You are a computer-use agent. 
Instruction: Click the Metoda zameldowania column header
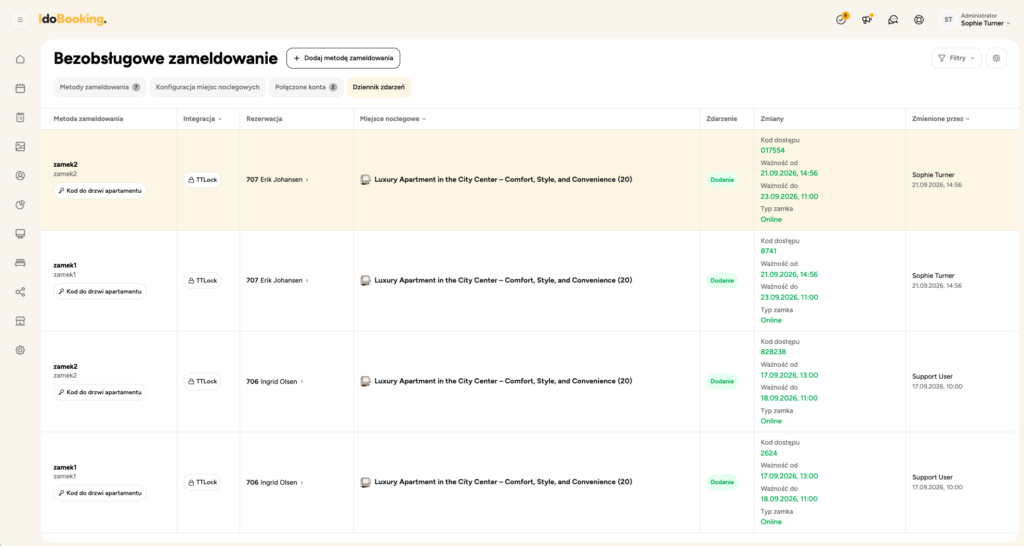88,119
